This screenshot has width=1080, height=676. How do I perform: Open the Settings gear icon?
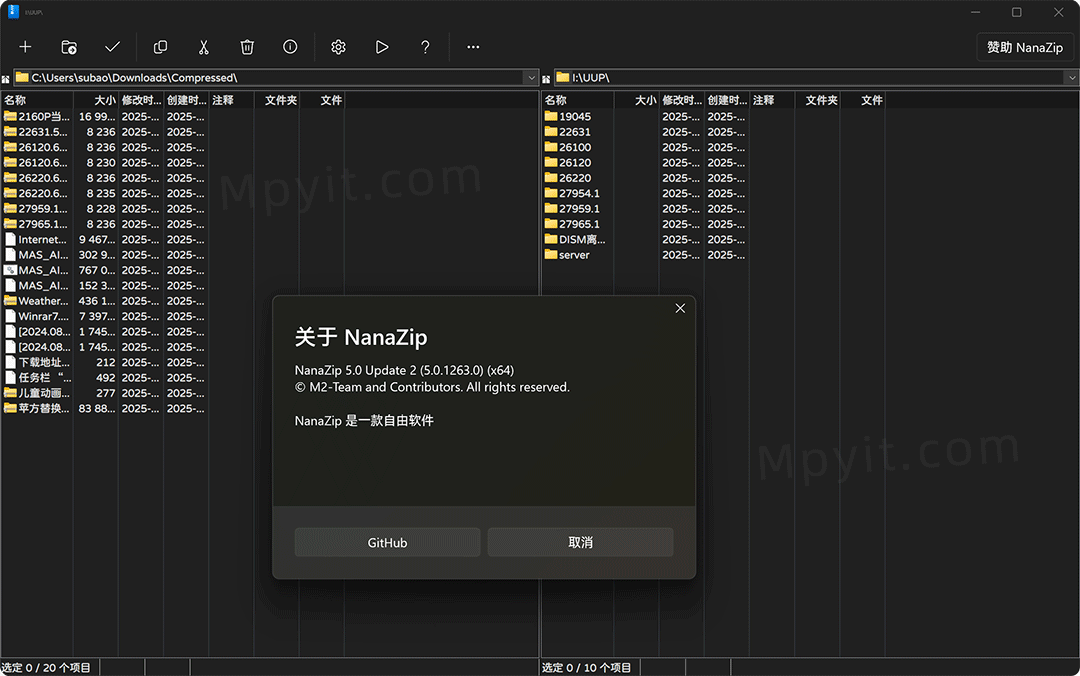(x=338, y=47)
